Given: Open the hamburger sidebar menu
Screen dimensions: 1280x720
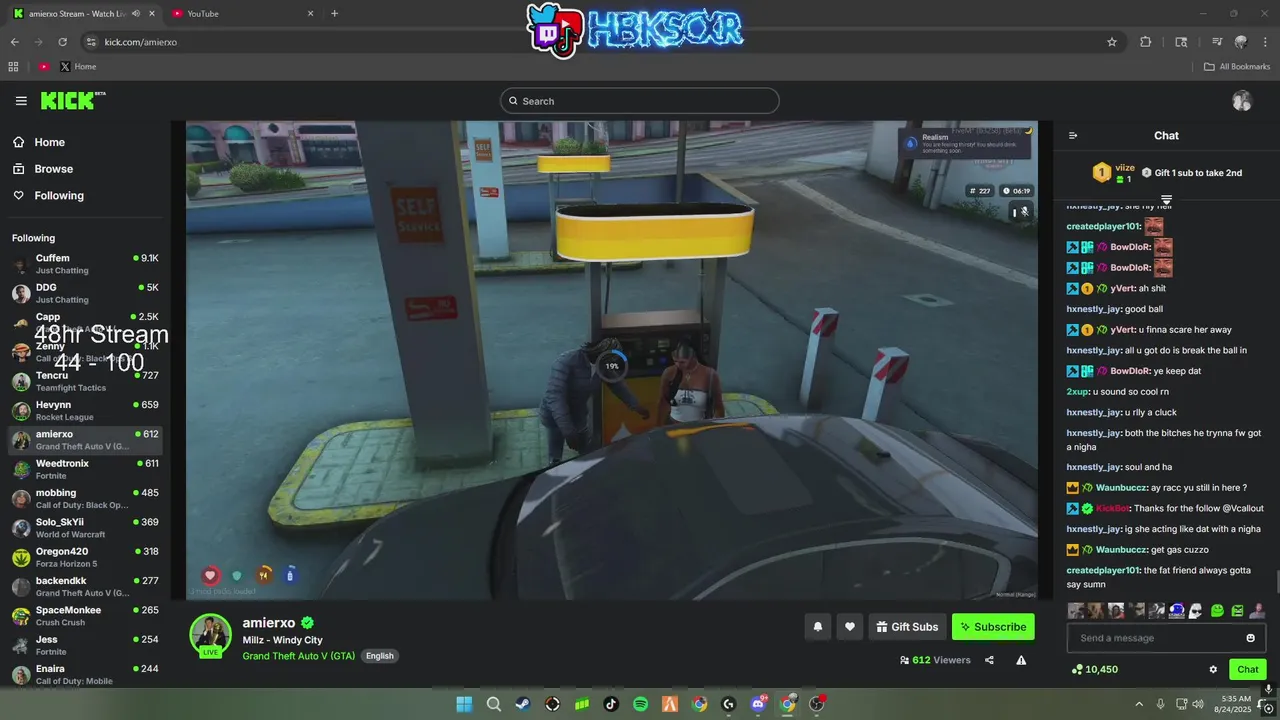Looking at the screenshot, I should tap(21, 101).
